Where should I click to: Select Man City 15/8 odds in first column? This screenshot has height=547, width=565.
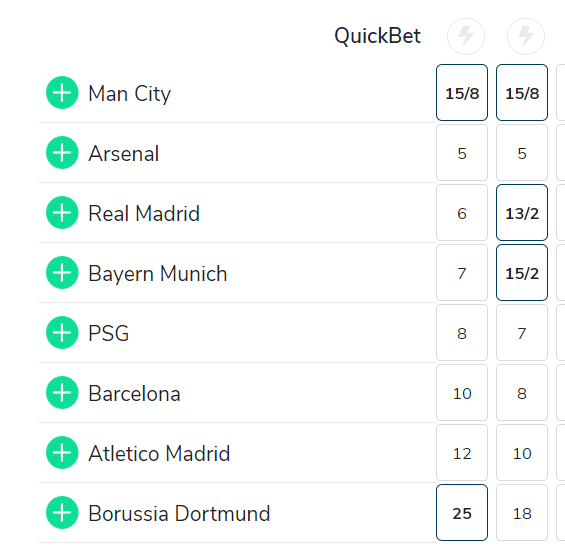[x=462, y=93]
